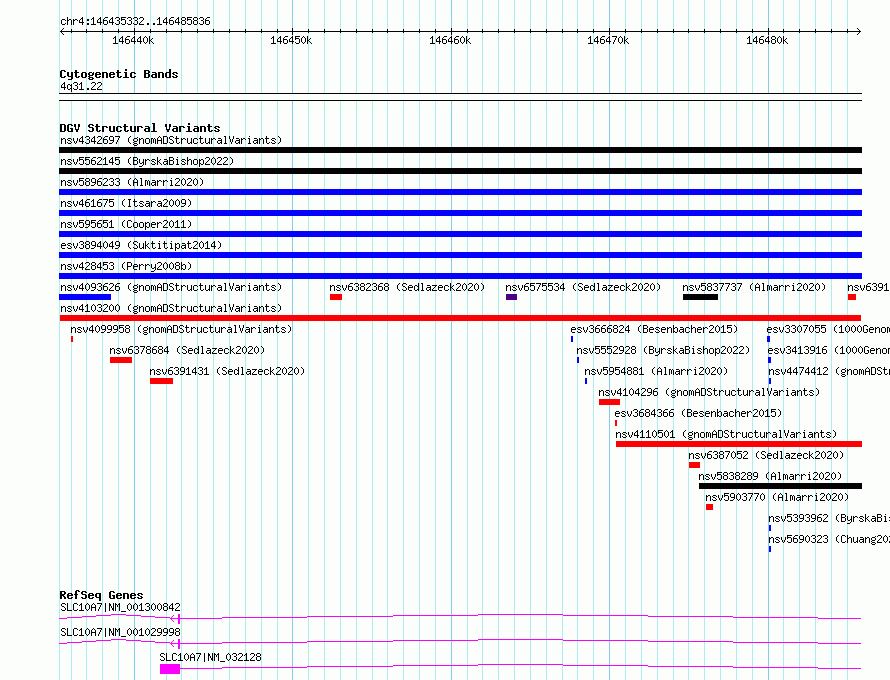The height and width of the screenshot is (680, 890).
Task: Select the nsv5954881 Almarri2020 label
Action: click(x=656, y=371)
